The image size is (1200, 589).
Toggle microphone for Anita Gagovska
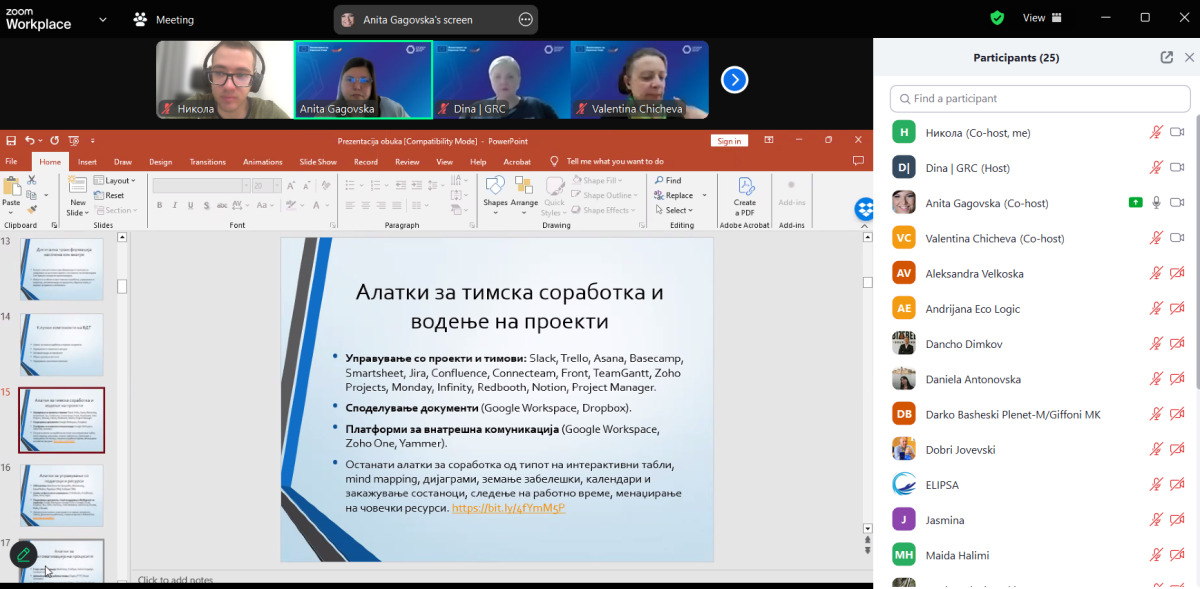(x=1156, y=203)
